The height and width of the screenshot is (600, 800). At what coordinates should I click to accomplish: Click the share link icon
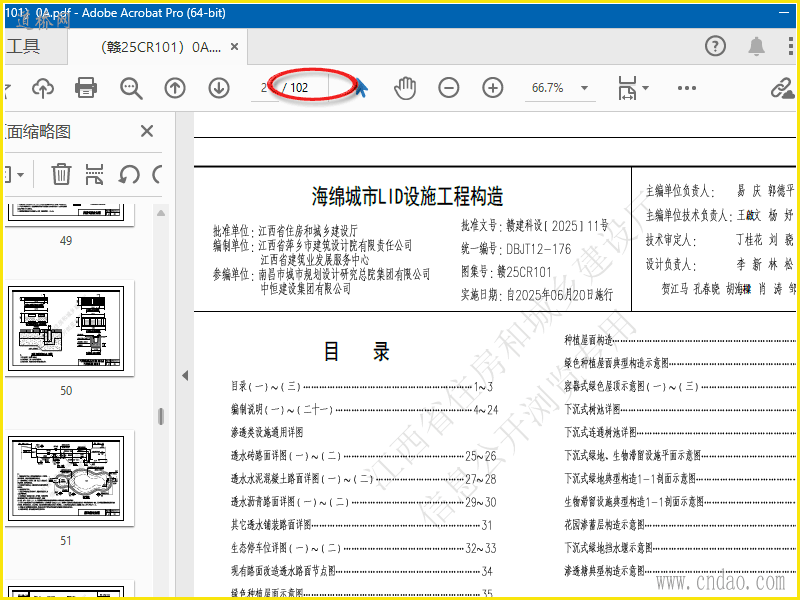[782, 88]
